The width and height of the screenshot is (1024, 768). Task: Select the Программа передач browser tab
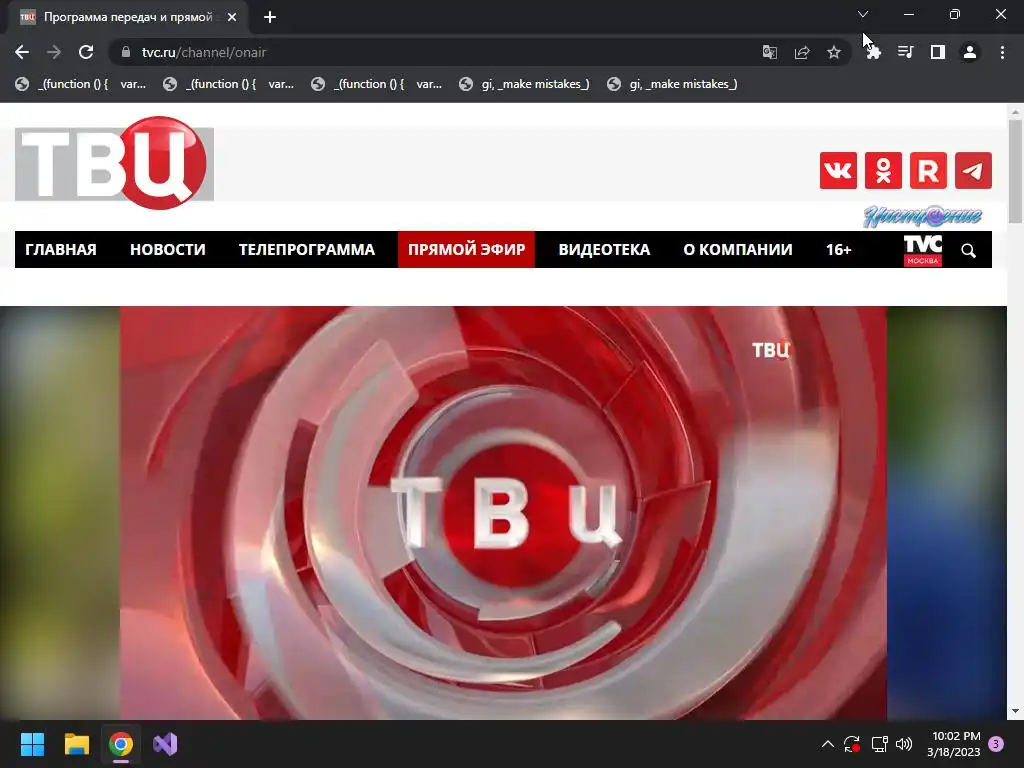click(x=128, y=17)
